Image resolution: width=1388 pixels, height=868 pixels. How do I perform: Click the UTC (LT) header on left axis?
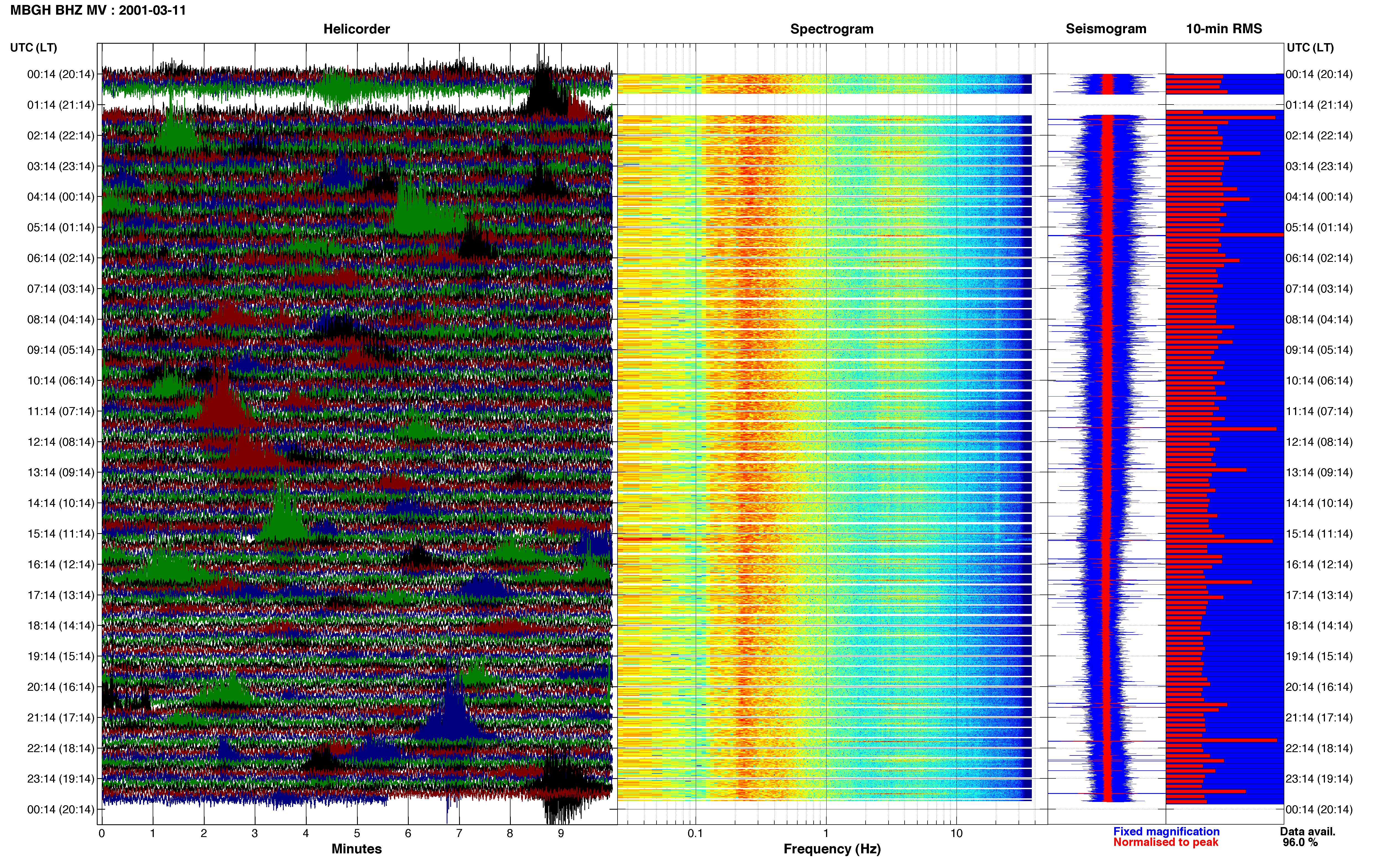click(34, 48)
